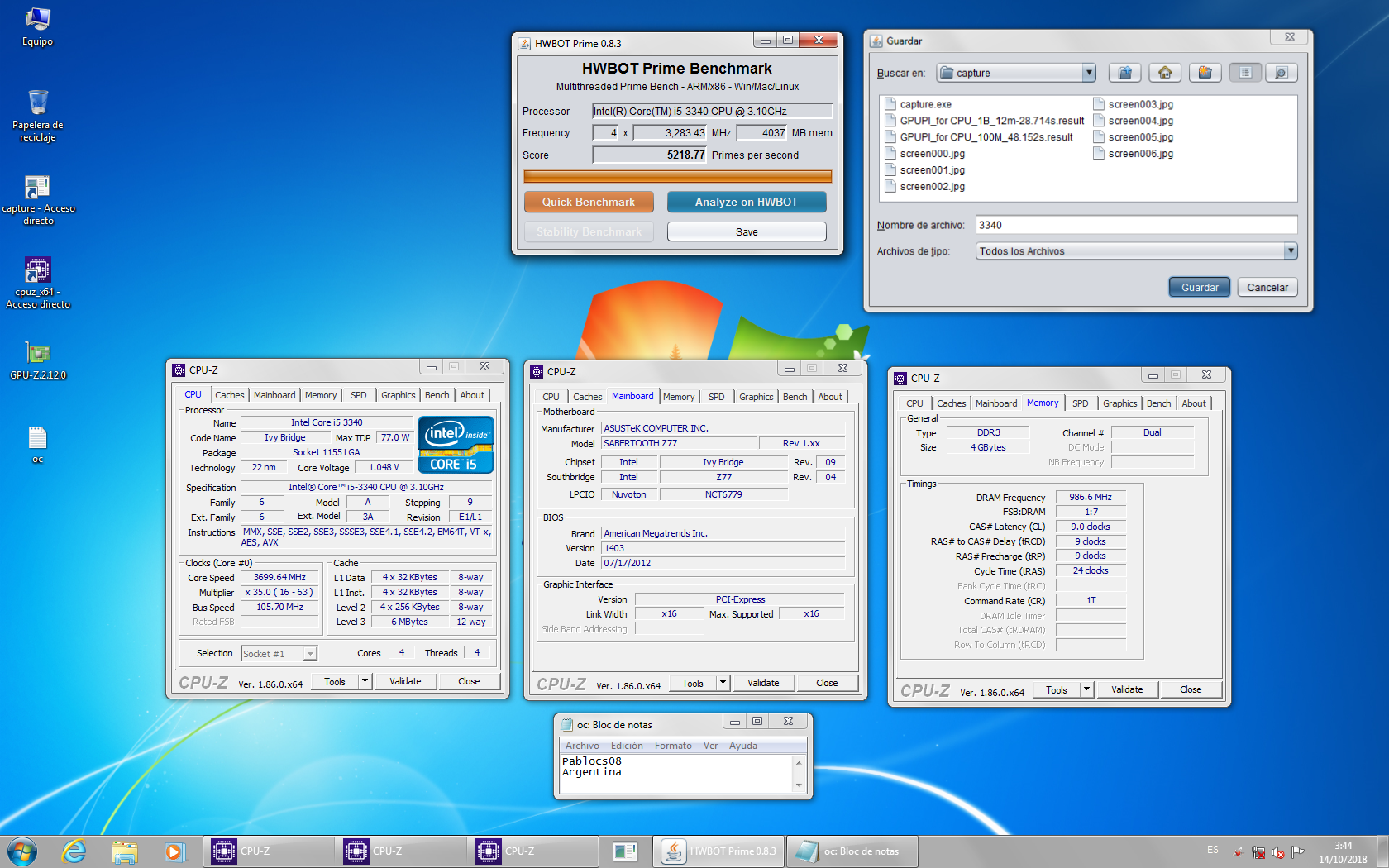Viewport: 1389px width, 868px height.
Task: Open Bench tab in left CPU-Z window
Action: [x=437, y=395]
